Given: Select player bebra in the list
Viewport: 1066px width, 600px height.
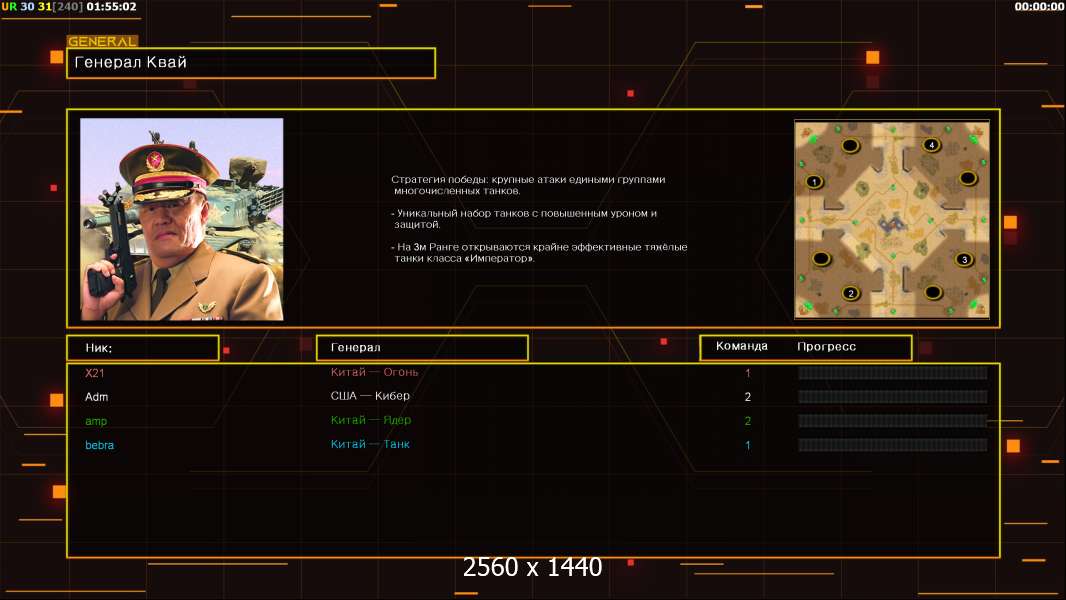Looking at the screenshot, I should (x=99, y=445).
